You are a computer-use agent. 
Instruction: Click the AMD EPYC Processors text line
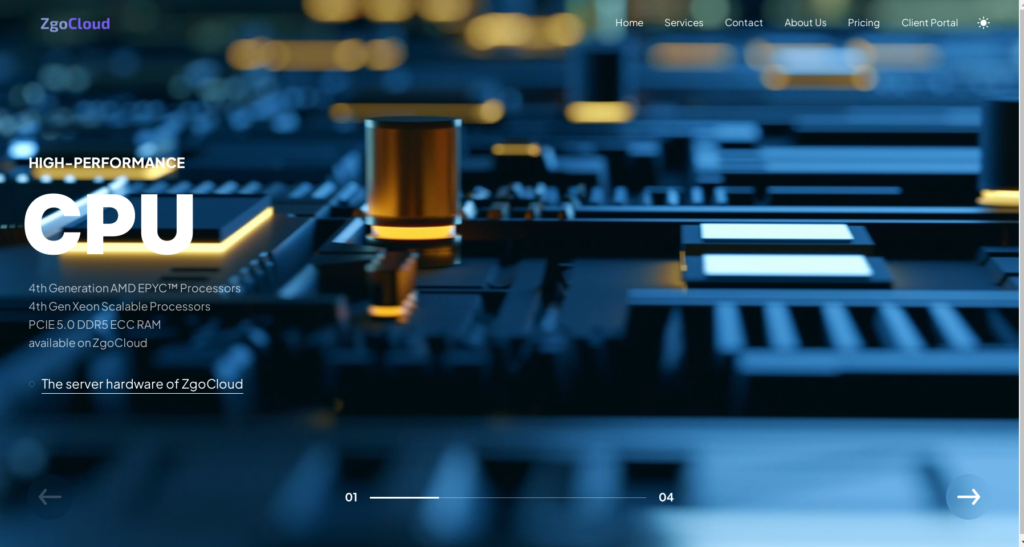tap(134, 288)
